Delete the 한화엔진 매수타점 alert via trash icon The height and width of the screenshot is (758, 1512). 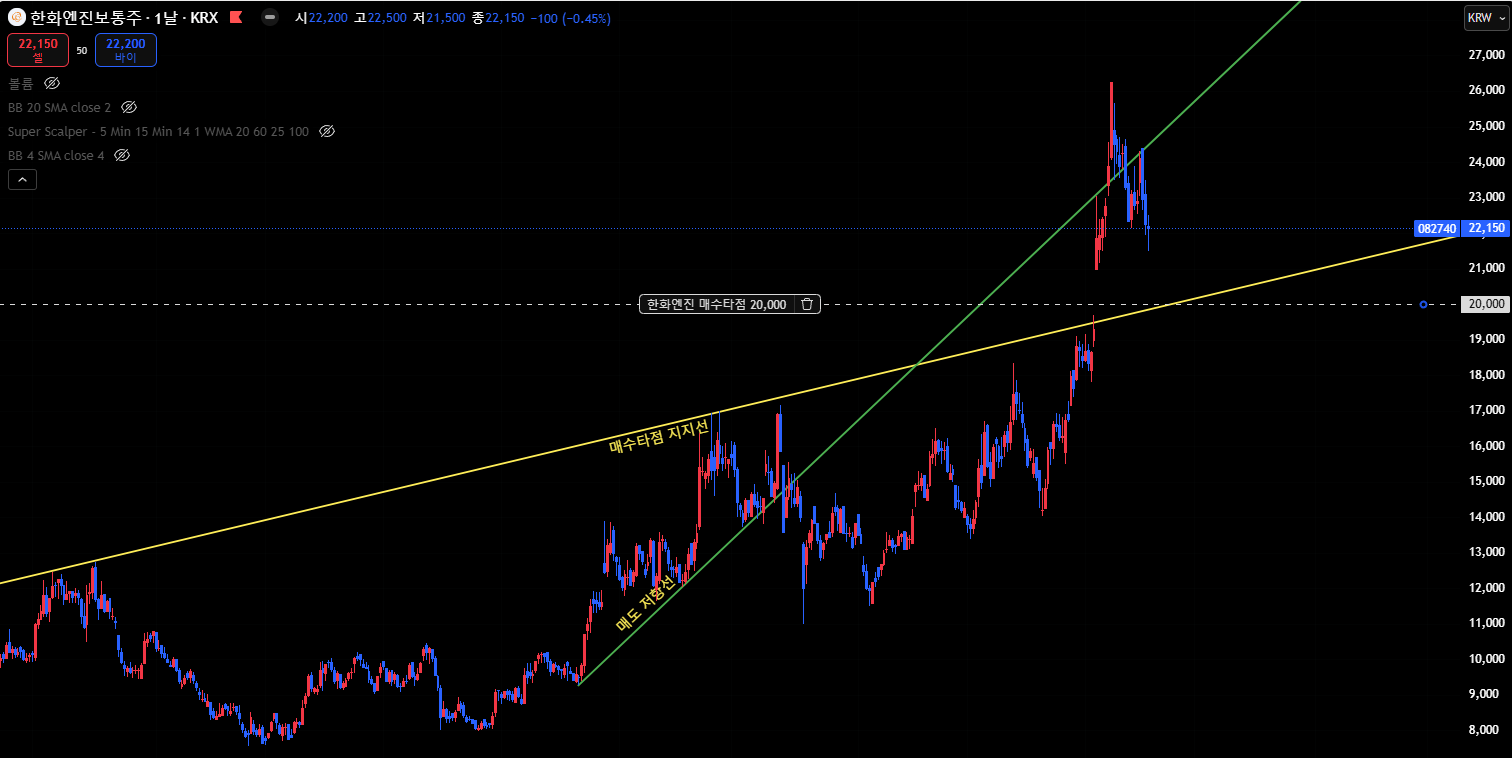pyautogui.click(x=808, y=304)
